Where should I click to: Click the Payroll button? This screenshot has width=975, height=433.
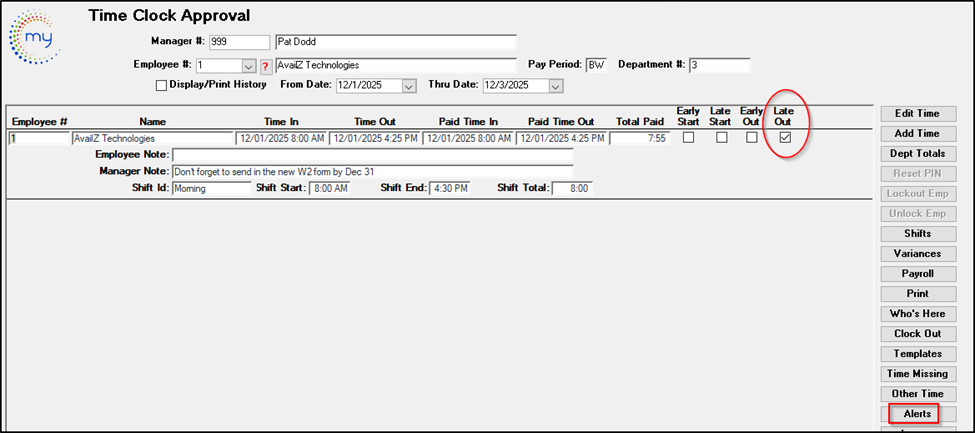point(917,274)
